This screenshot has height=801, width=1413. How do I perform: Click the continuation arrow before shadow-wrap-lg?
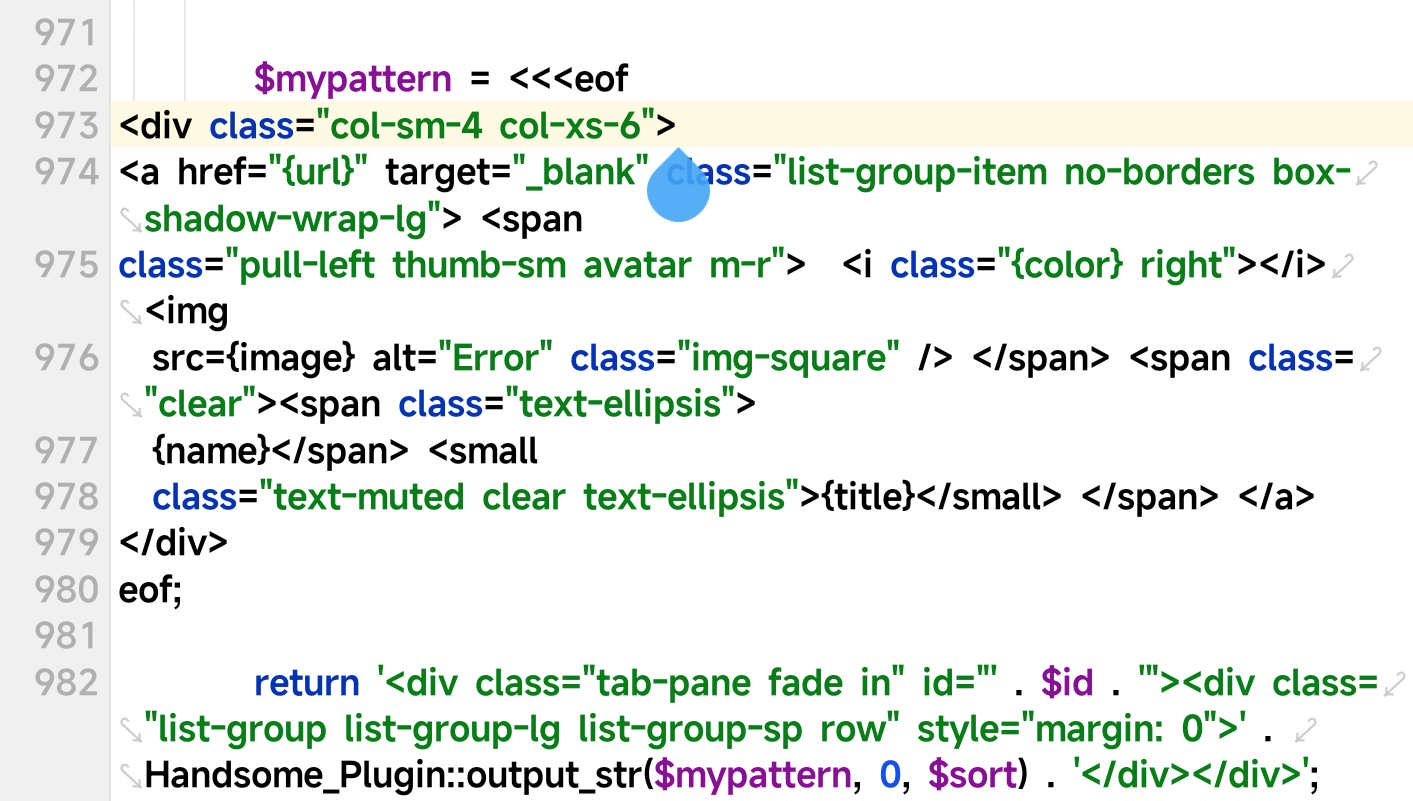[131, 219]
